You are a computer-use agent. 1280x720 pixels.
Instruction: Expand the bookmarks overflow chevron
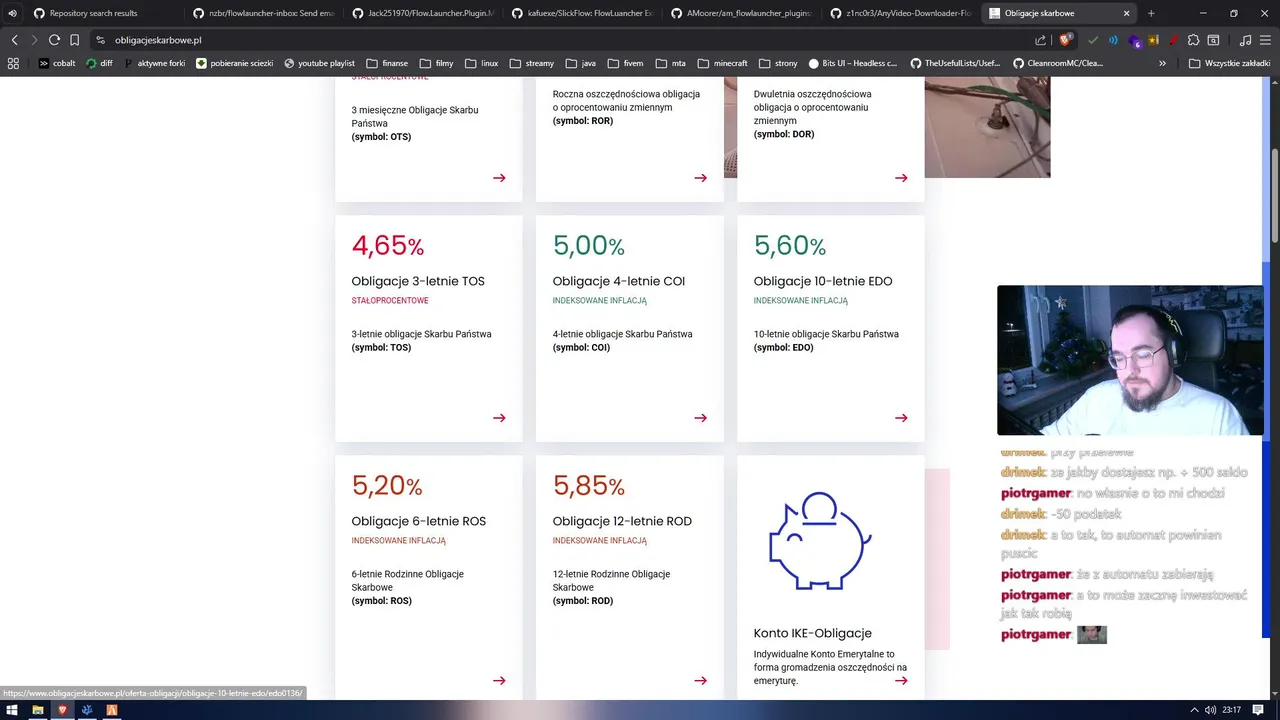coord(1162,63)
